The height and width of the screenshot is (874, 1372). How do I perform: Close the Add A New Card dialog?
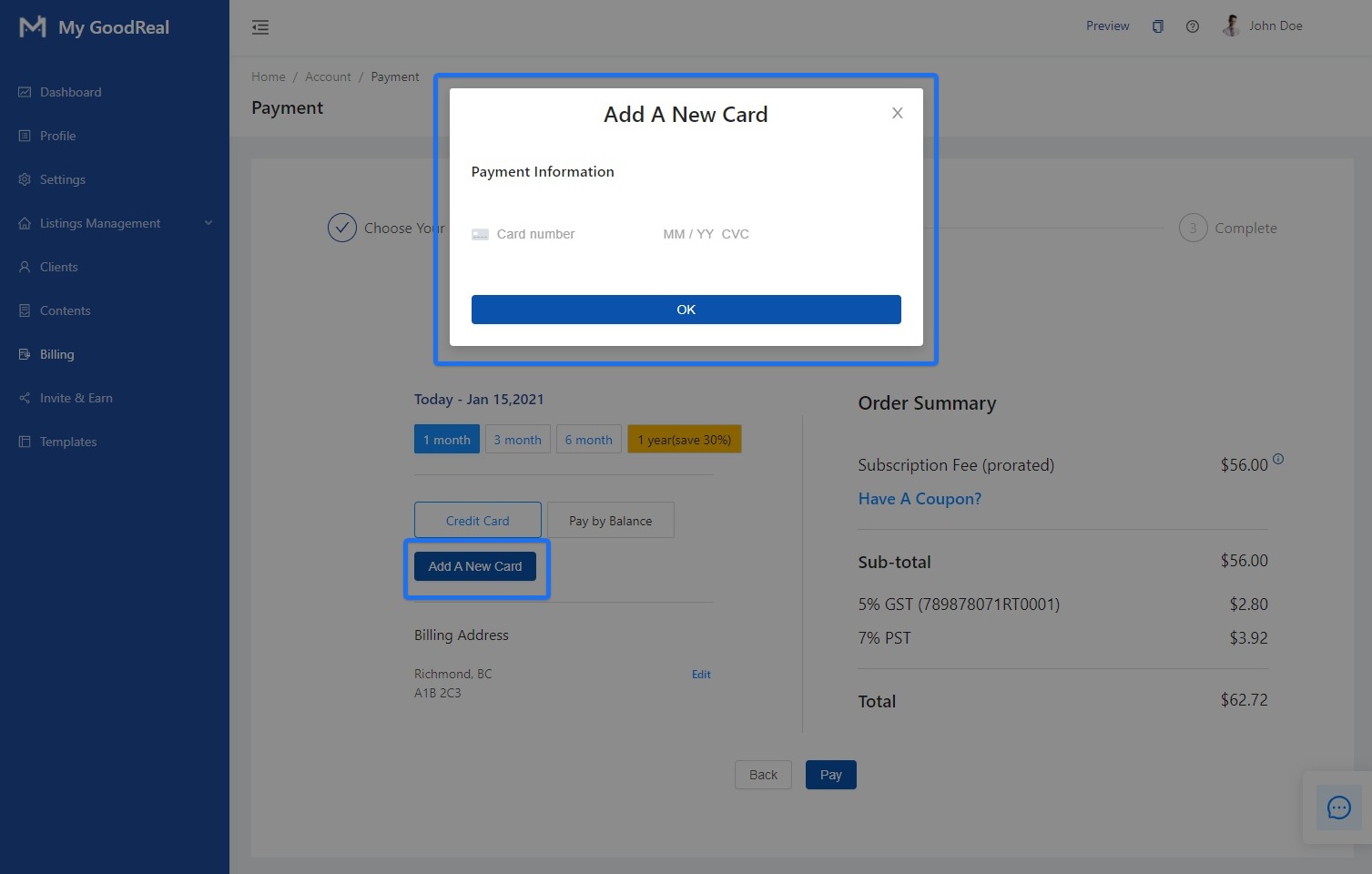(897, 114)
